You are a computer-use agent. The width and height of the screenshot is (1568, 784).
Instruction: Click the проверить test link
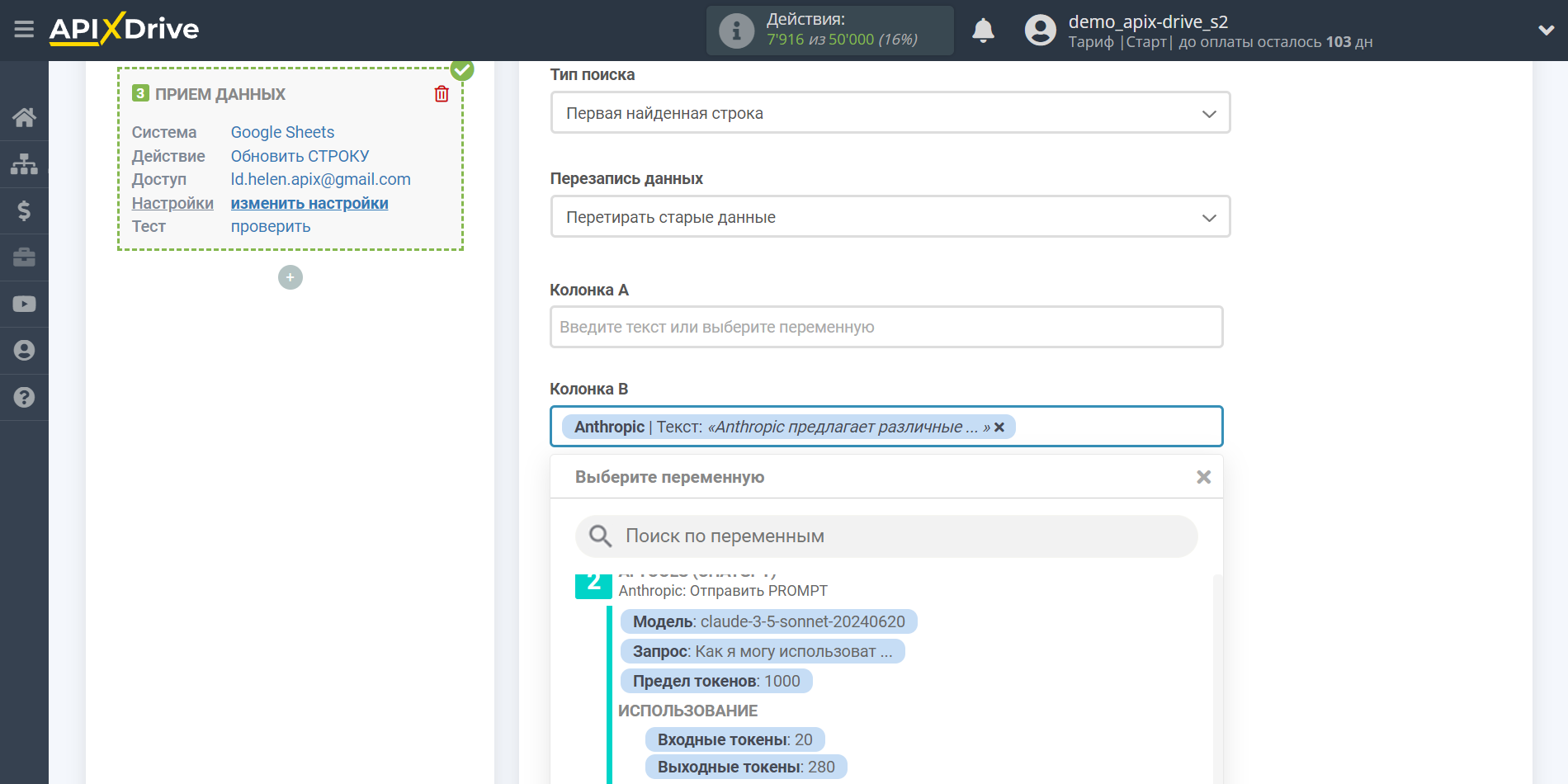(x=271, y=226)
